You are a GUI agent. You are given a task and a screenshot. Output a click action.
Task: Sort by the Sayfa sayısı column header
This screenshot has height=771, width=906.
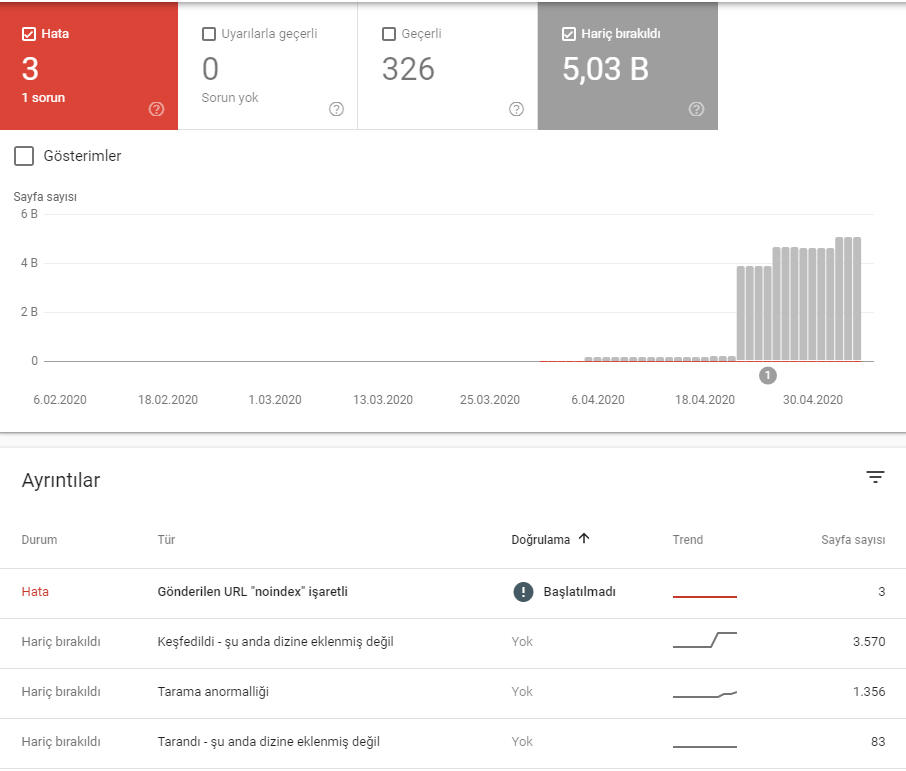(853, 540)
